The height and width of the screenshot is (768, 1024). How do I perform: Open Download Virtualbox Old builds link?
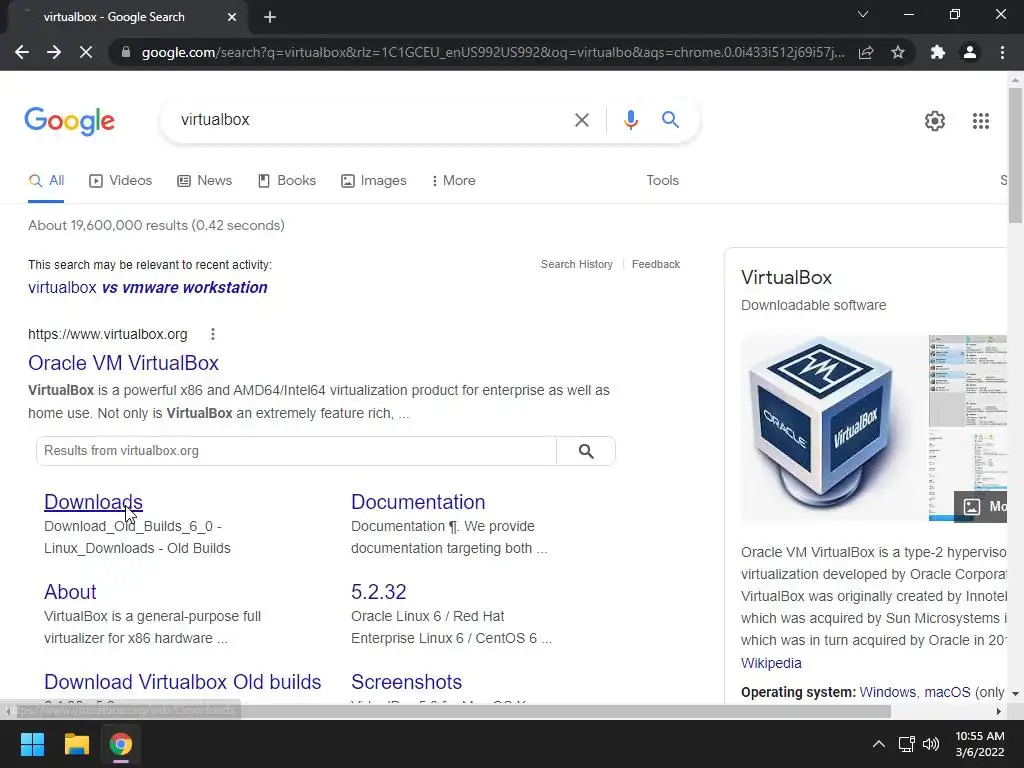click(182, 682)
